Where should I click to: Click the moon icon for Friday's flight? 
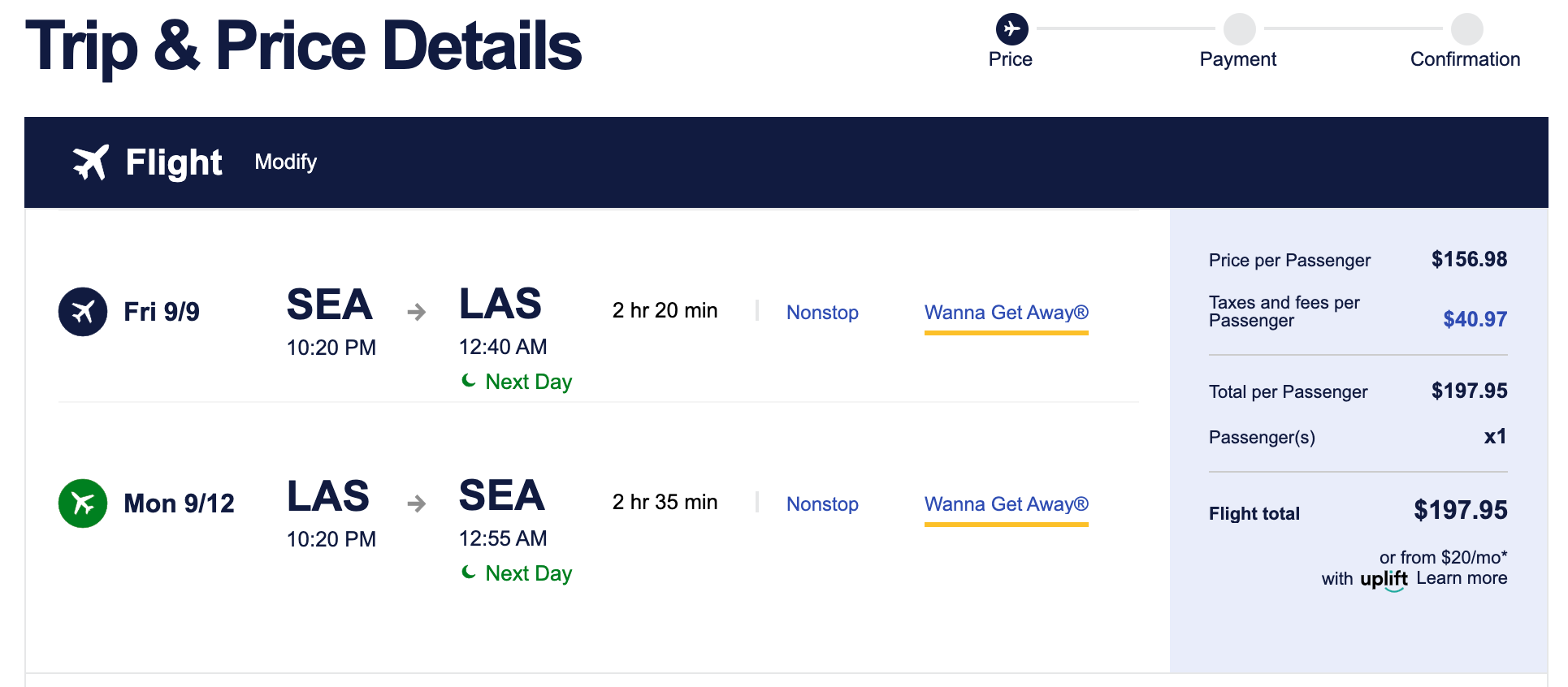click(469, 381)
